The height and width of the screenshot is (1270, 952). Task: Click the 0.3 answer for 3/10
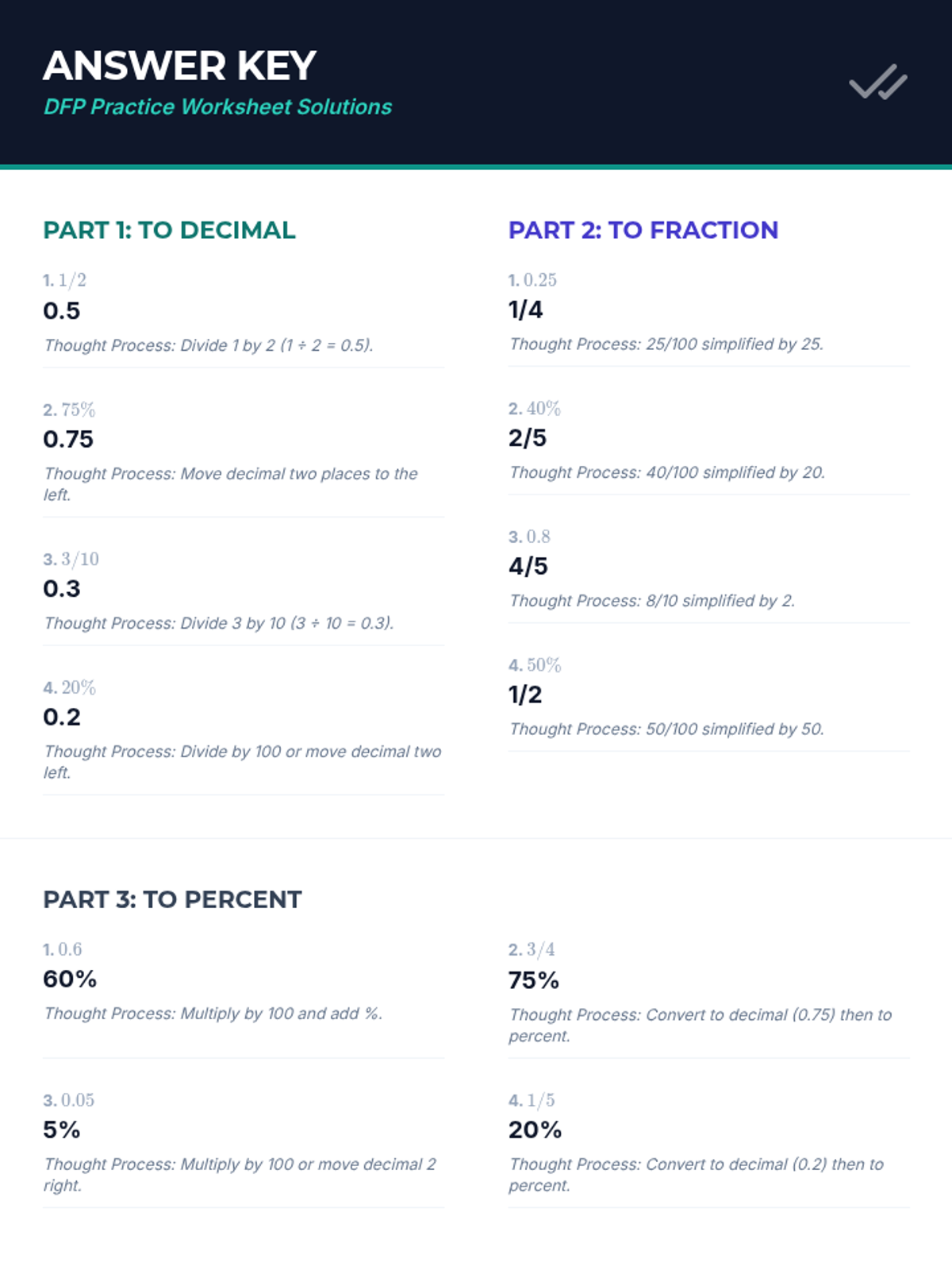pos(62,589)
